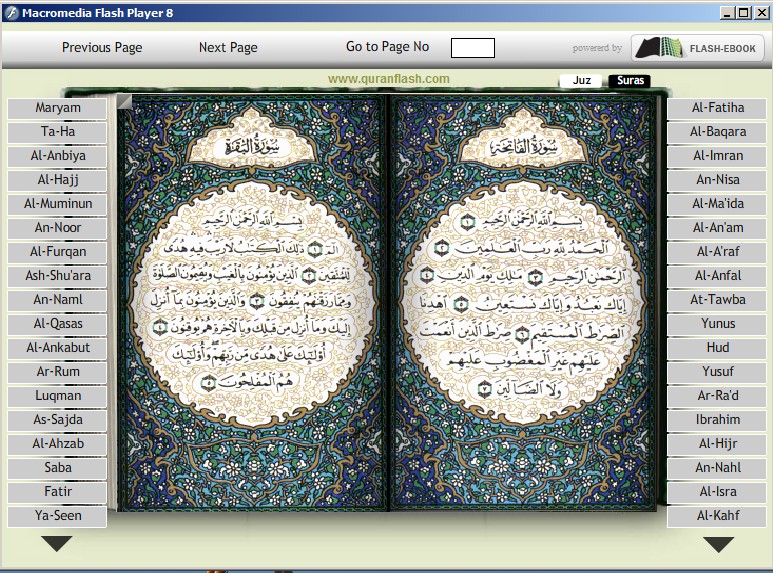
Task: Open sura Al-Muminun
Action: (x=57, y=204)
